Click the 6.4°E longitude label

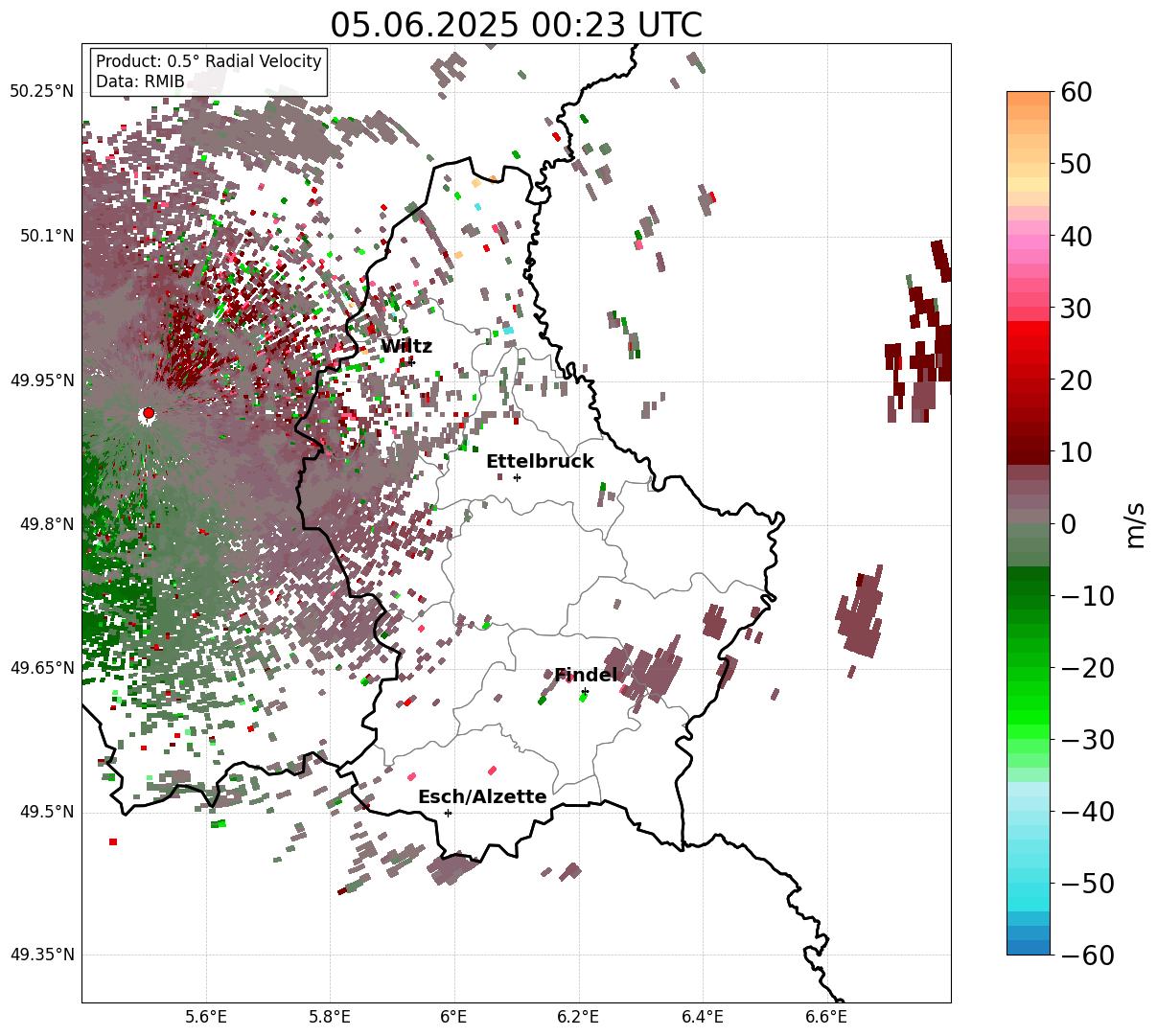pos(702,1017)
